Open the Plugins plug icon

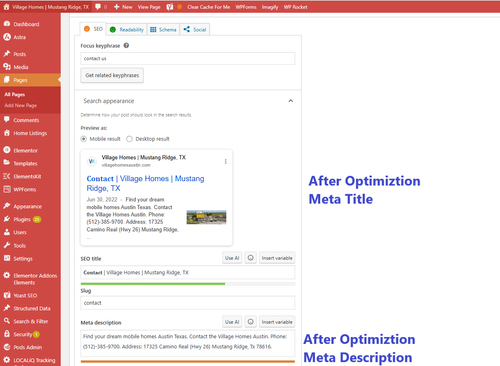7,219
